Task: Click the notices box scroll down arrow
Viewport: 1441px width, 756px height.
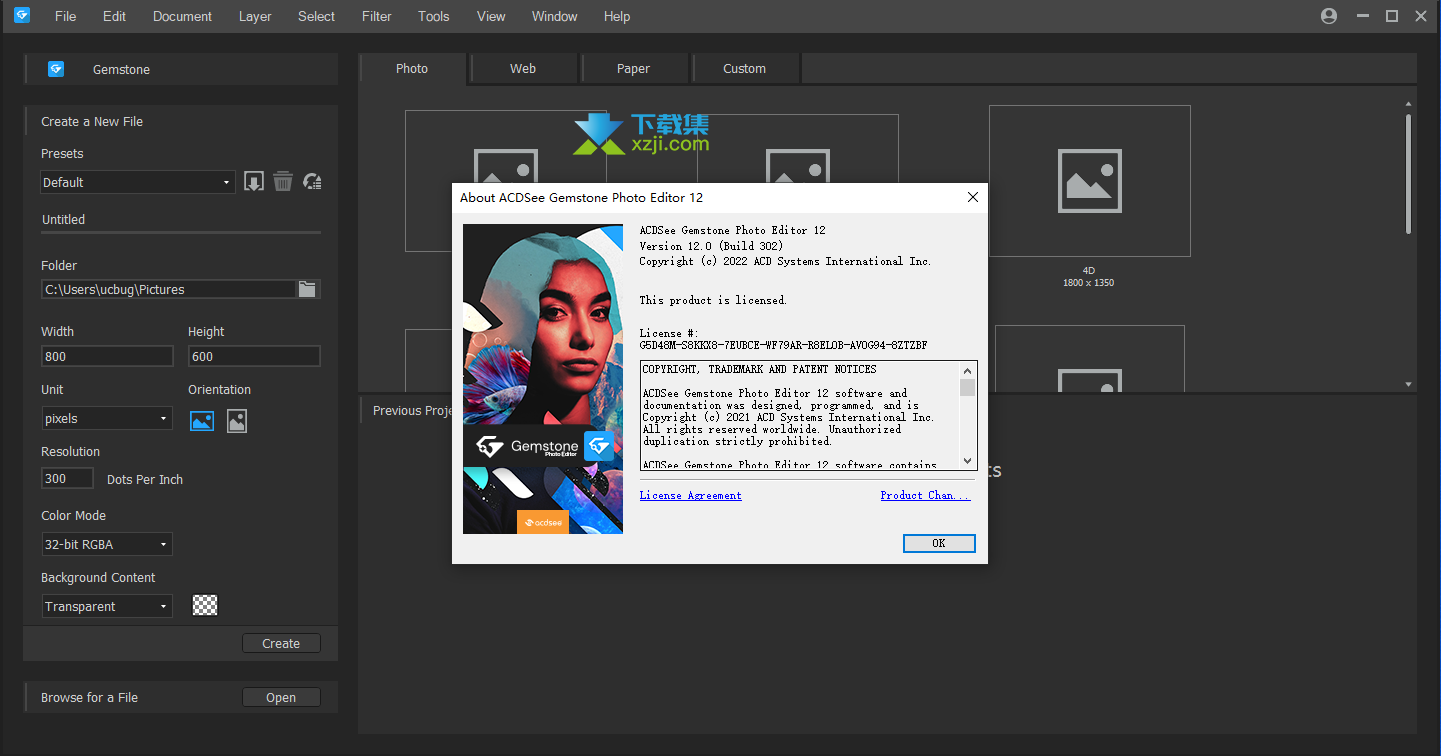Action: (967, 461)
